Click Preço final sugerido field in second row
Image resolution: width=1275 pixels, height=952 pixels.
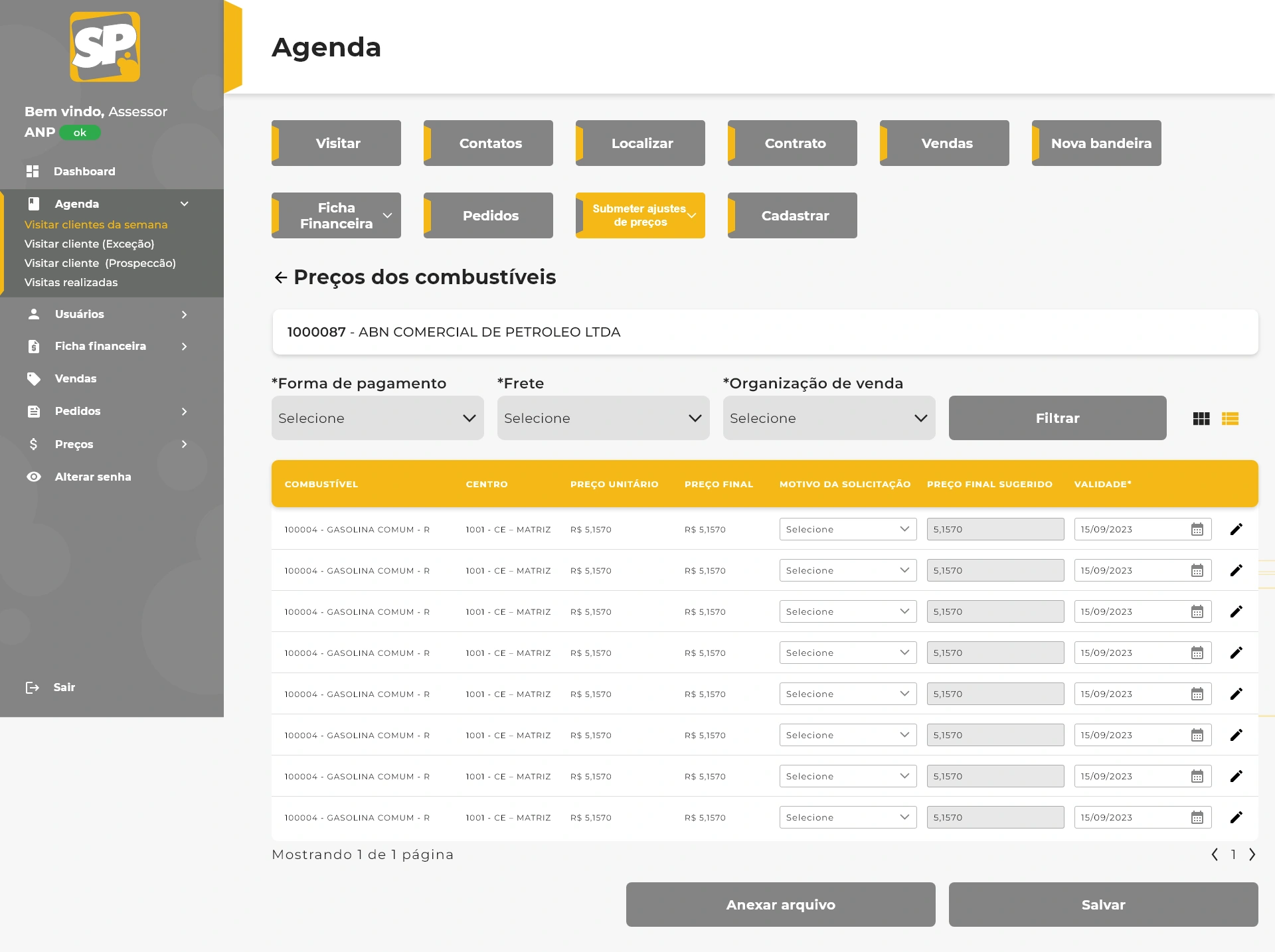(995, 570)
